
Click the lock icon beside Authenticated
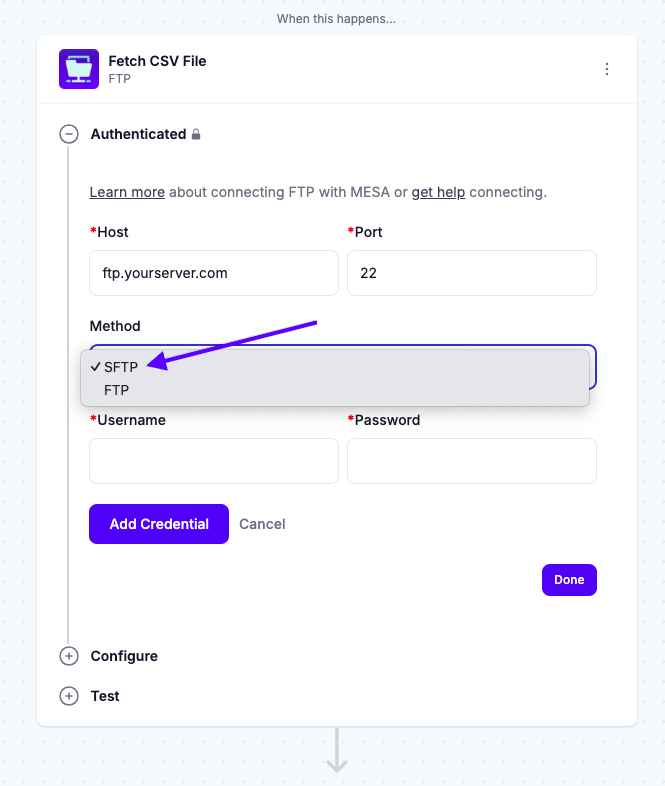point(196,134)
